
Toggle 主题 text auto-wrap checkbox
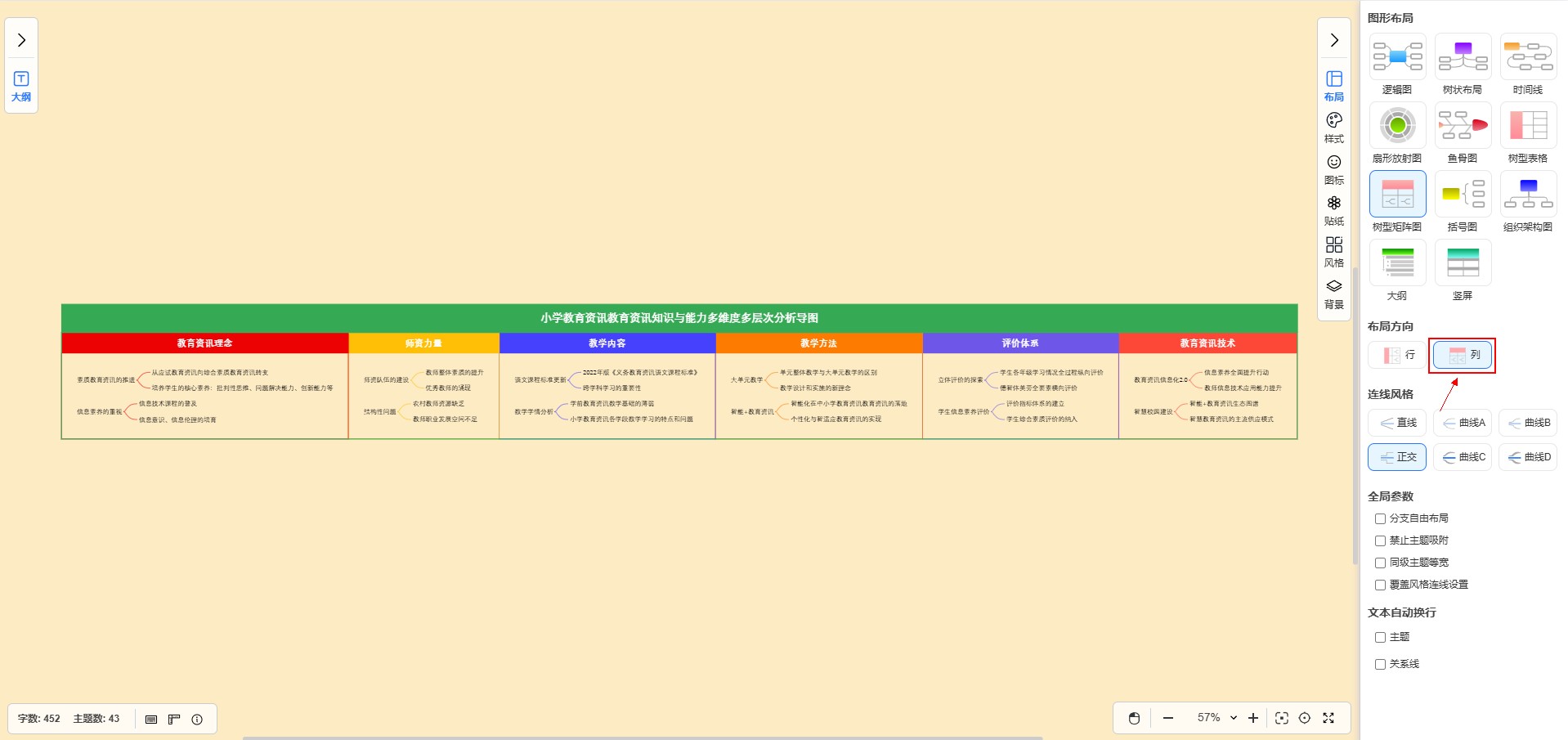click(1380, 637)
